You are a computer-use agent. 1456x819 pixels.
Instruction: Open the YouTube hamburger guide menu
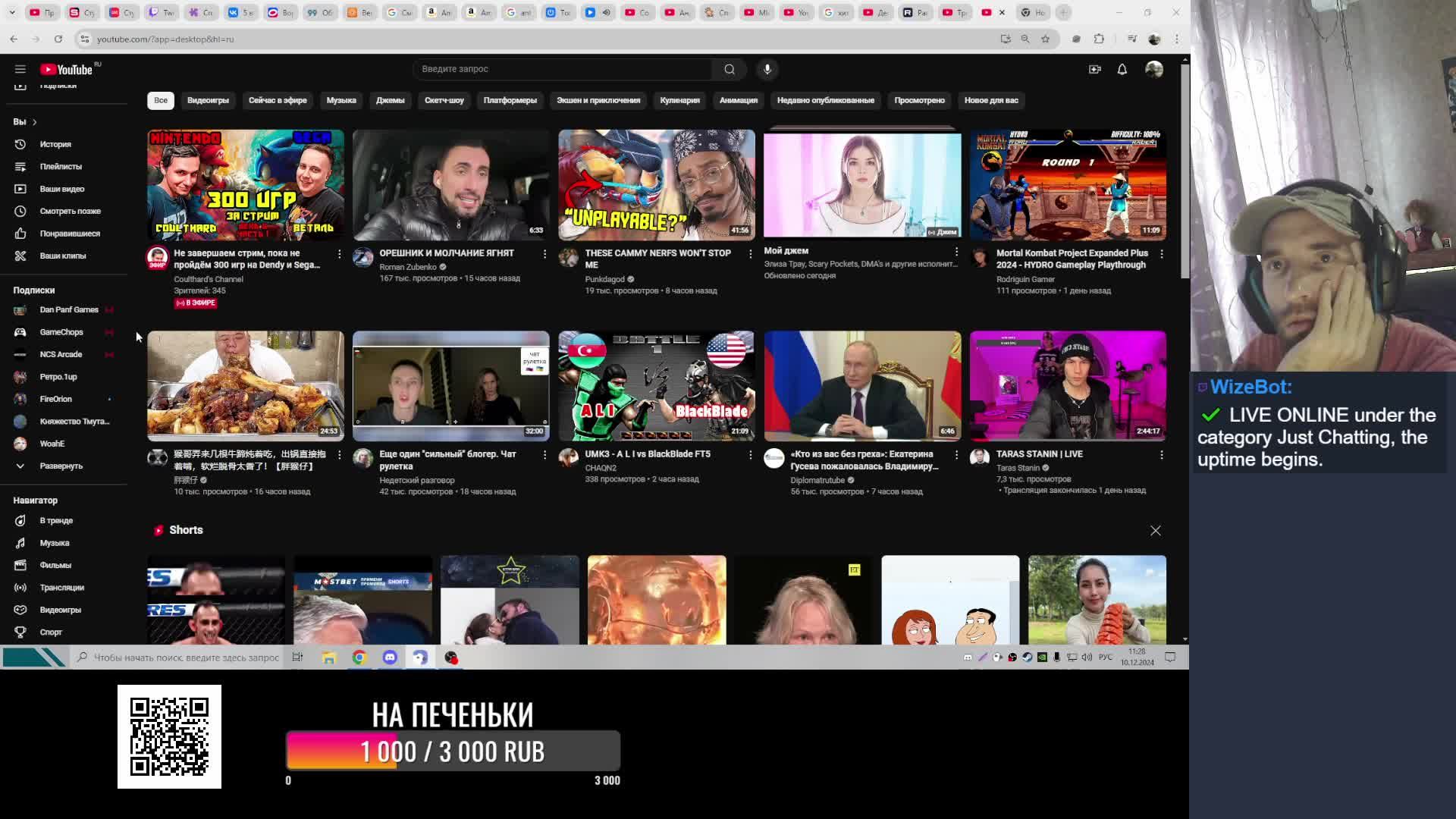pos(20,69)
